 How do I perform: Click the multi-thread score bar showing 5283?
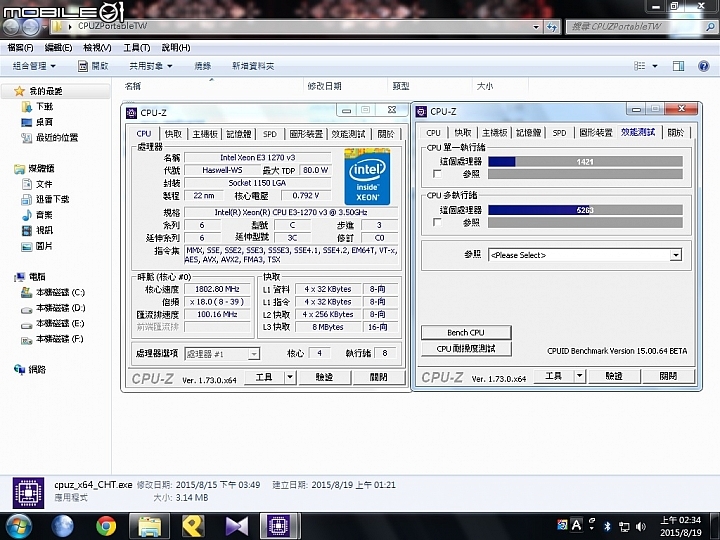tap(585, 210)
